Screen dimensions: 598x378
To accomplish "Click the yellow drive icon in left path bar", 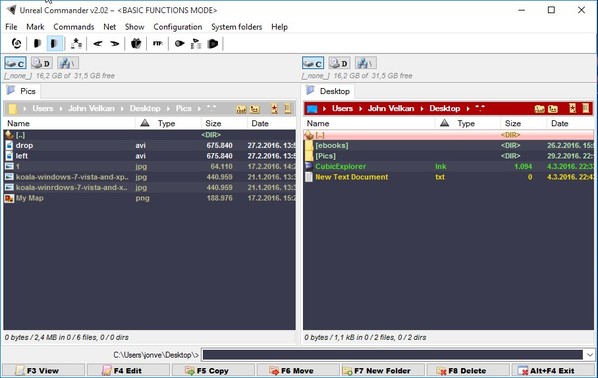I will (x=13, y=109).
